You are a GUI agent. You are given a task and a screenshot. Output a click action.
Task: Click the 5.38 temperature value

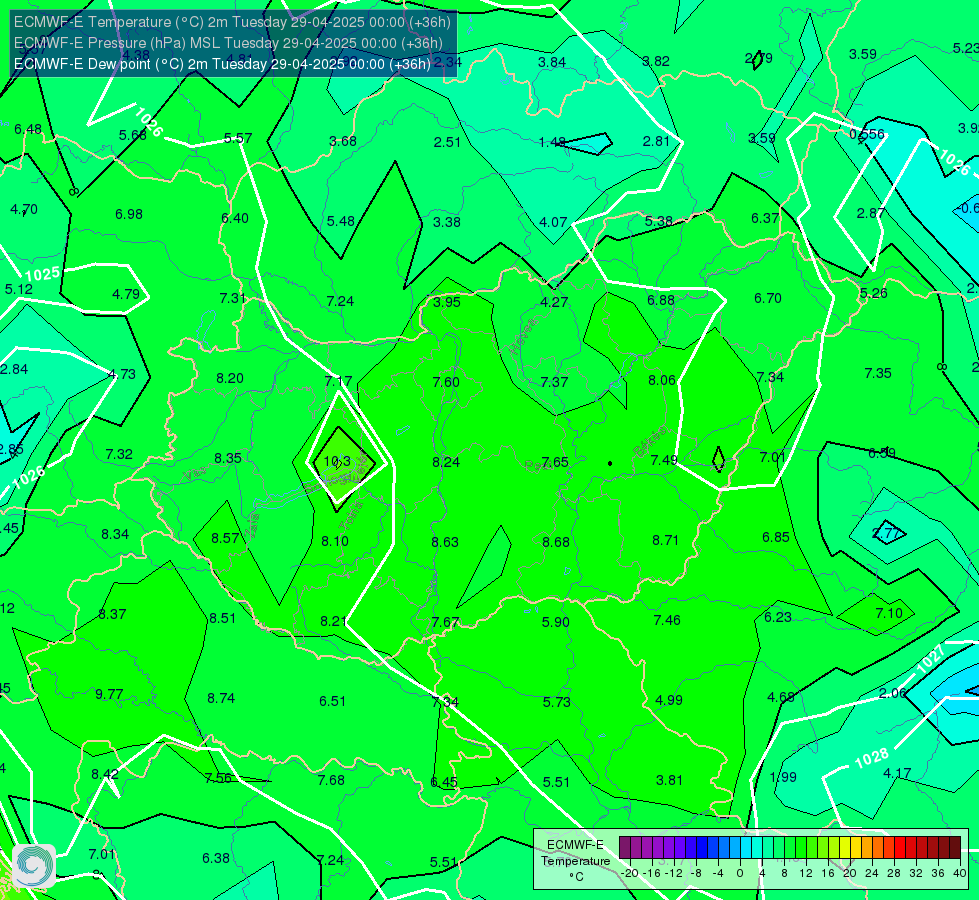[659, 222]
